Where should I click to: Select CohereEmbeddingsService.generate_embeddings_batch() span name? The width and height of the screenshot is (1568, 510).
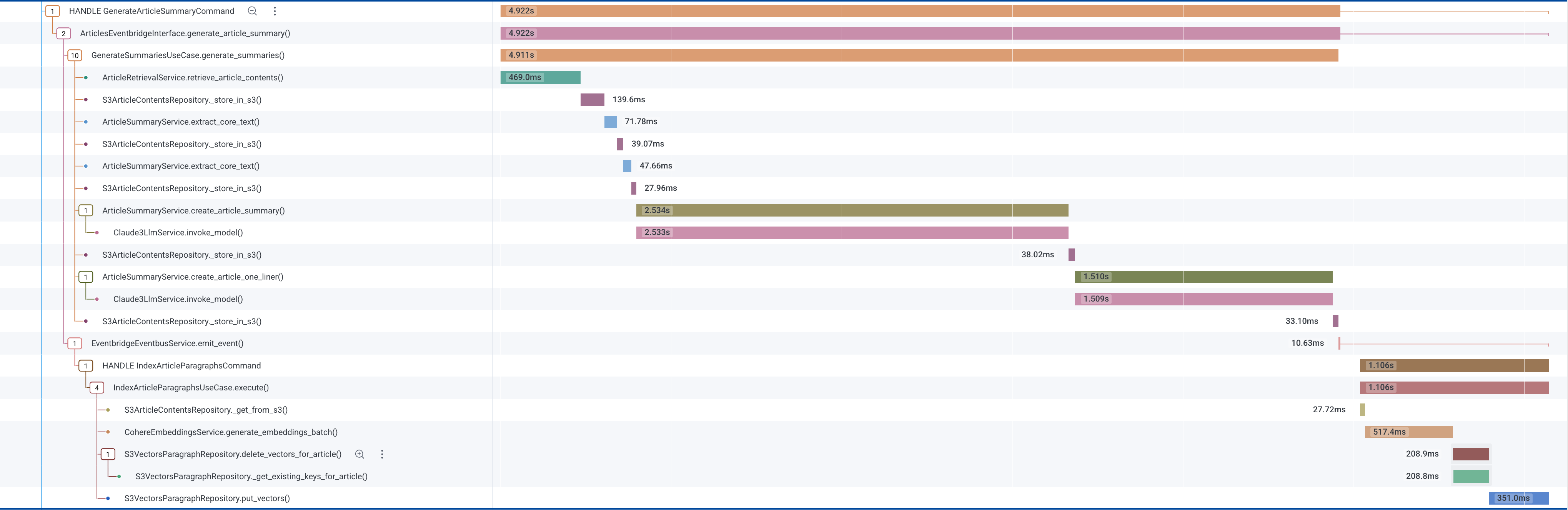pyautogui.click(x=231, y=432)
